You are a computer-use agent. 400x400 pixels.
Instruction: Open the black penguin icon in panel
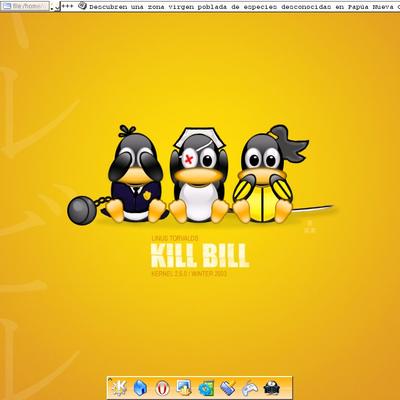click(272, 388)
